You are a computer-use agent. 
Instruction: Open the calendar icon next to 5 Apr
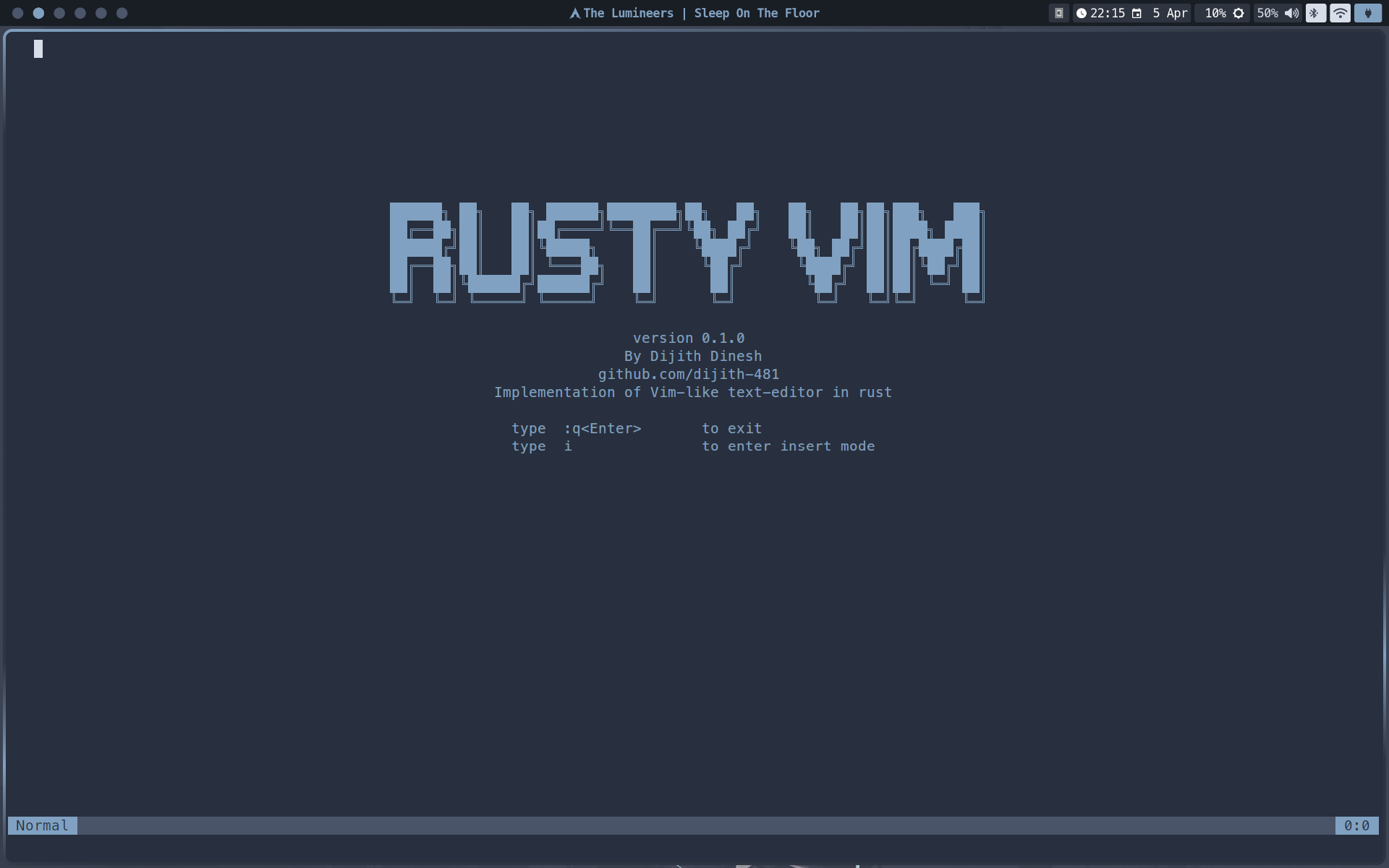pyautogui.click(x=1137, y=13)
